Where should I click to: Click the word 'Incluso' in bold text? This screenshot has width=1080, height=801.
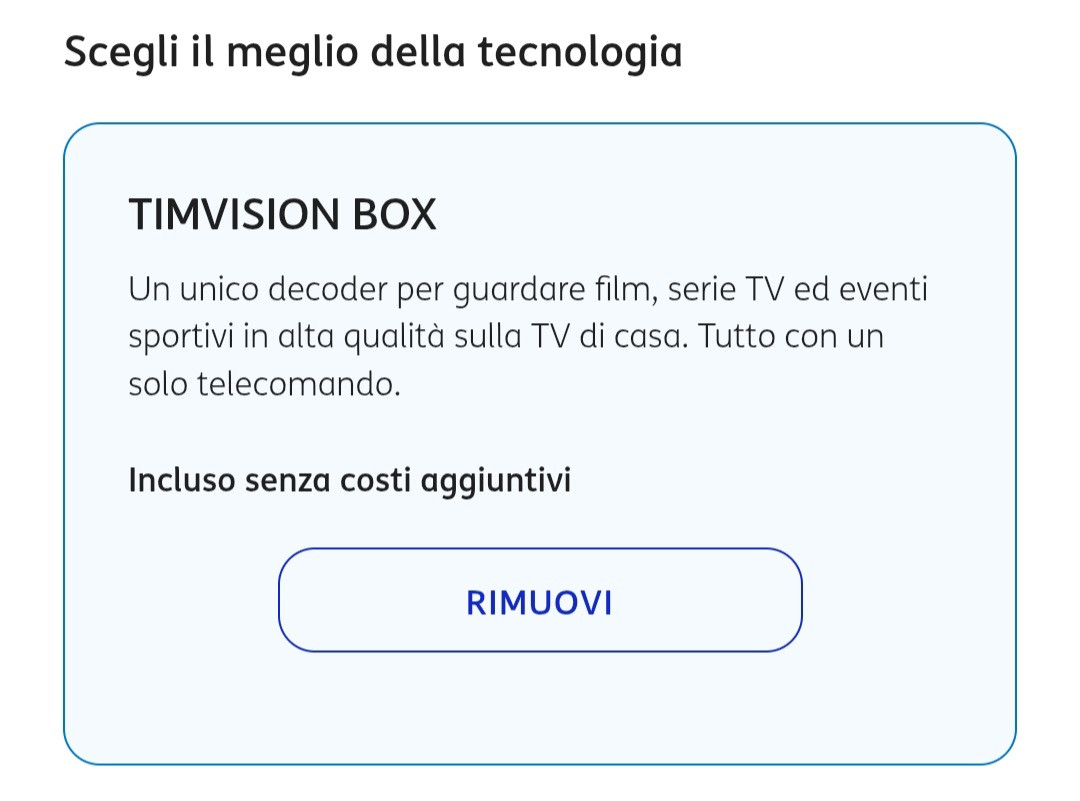(182, 480)
